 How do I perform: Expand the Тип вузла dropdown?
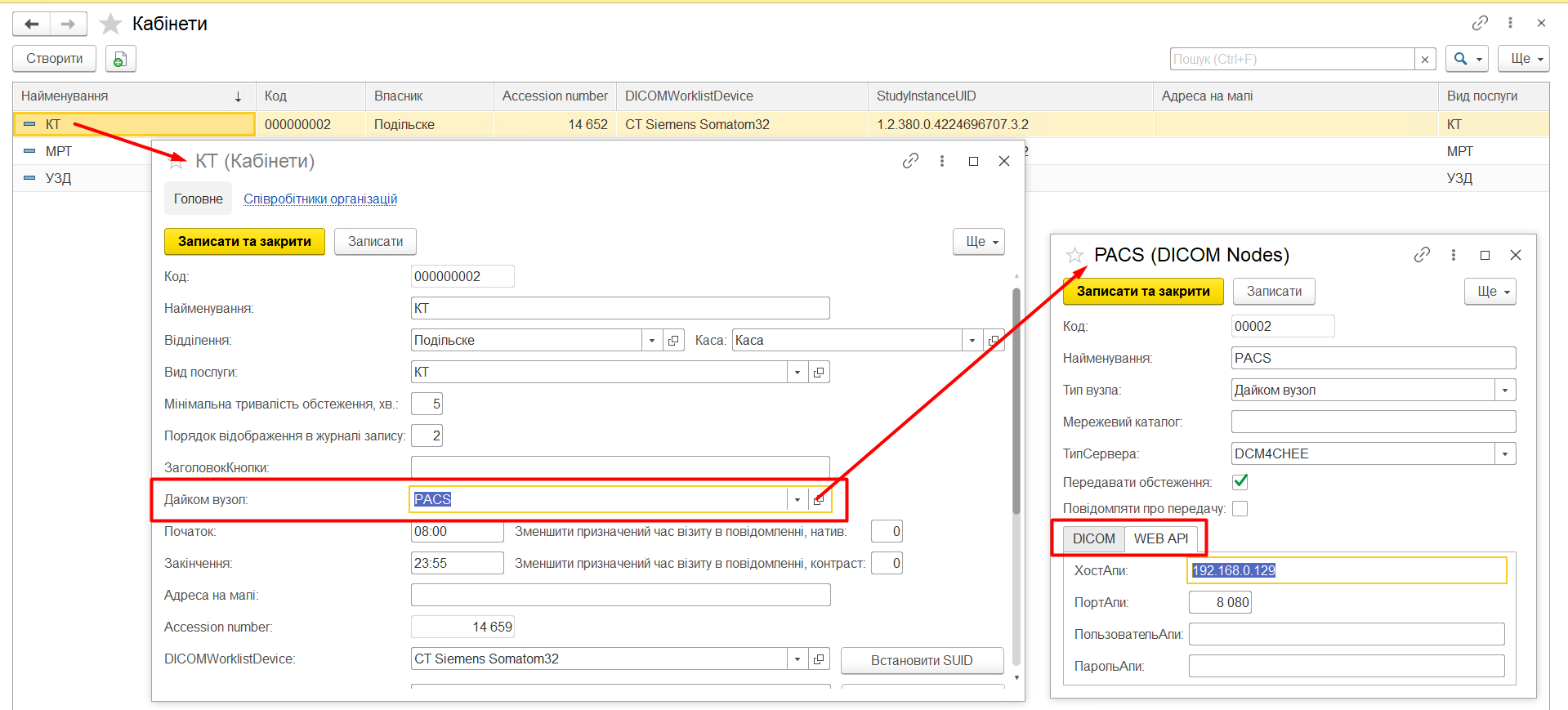click(x=1505, y=391)
